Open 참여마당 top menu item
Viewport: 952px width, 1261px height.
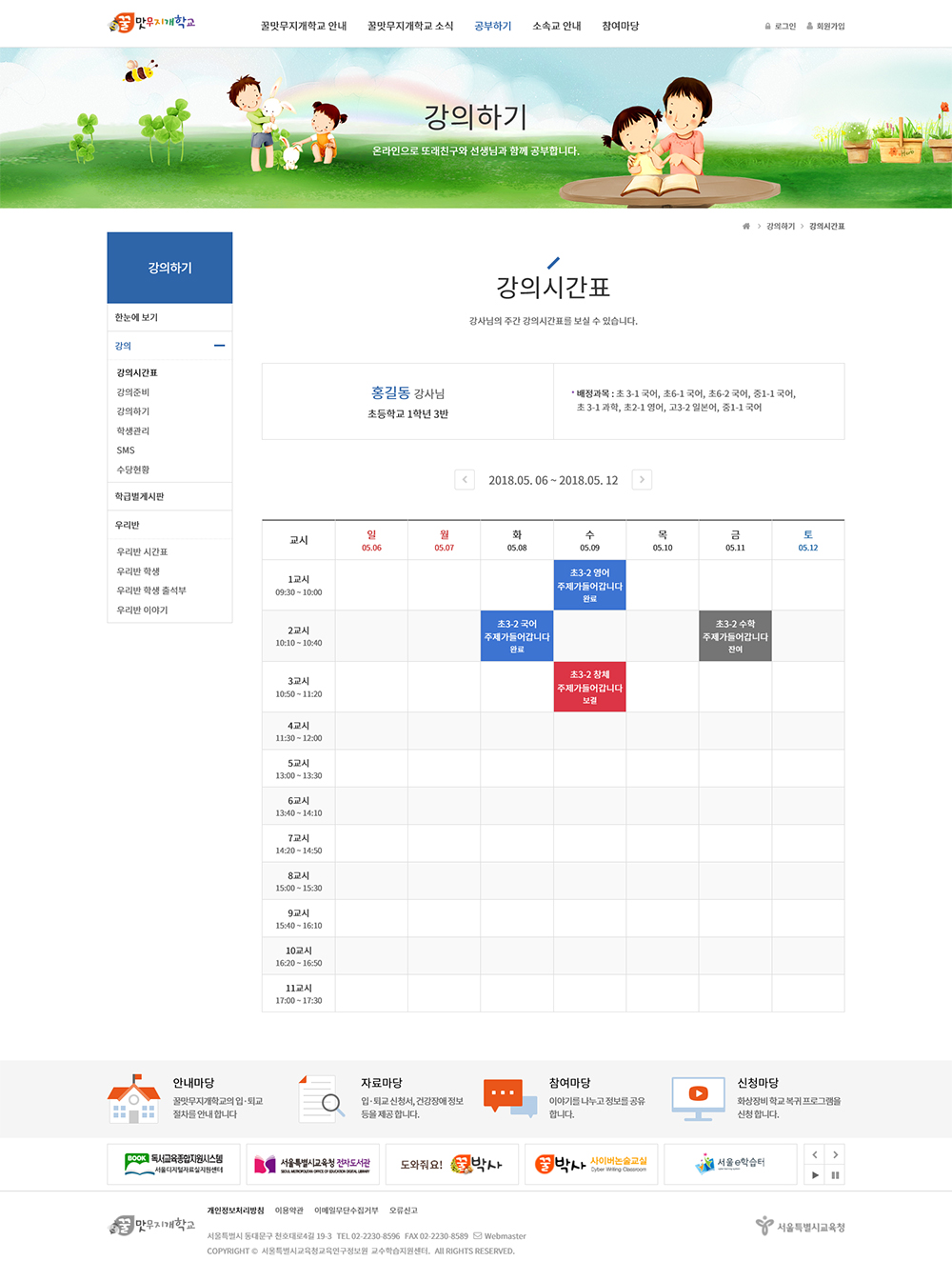point(620,27)
